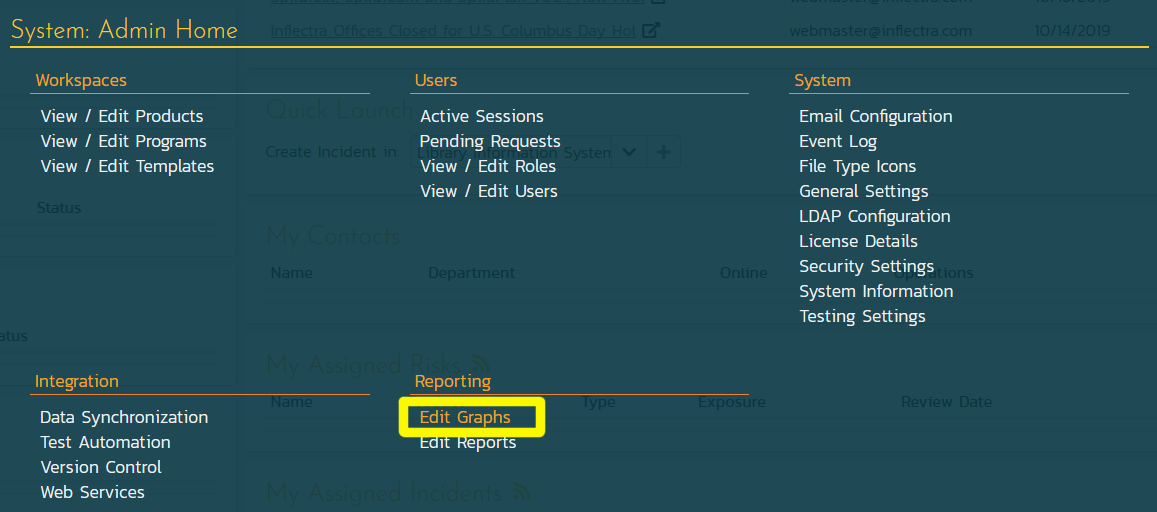This screenshot has width=1157, height=512.
Task: Open View / Edit Programs
Action: pos(123,141)
